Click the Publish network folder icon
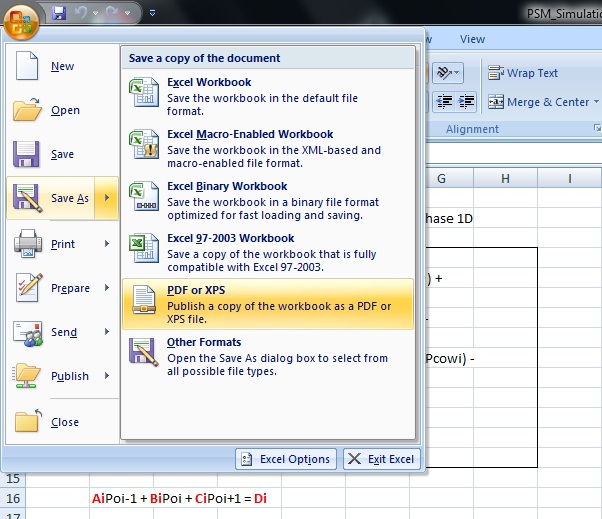 click(x=26, y=375)
